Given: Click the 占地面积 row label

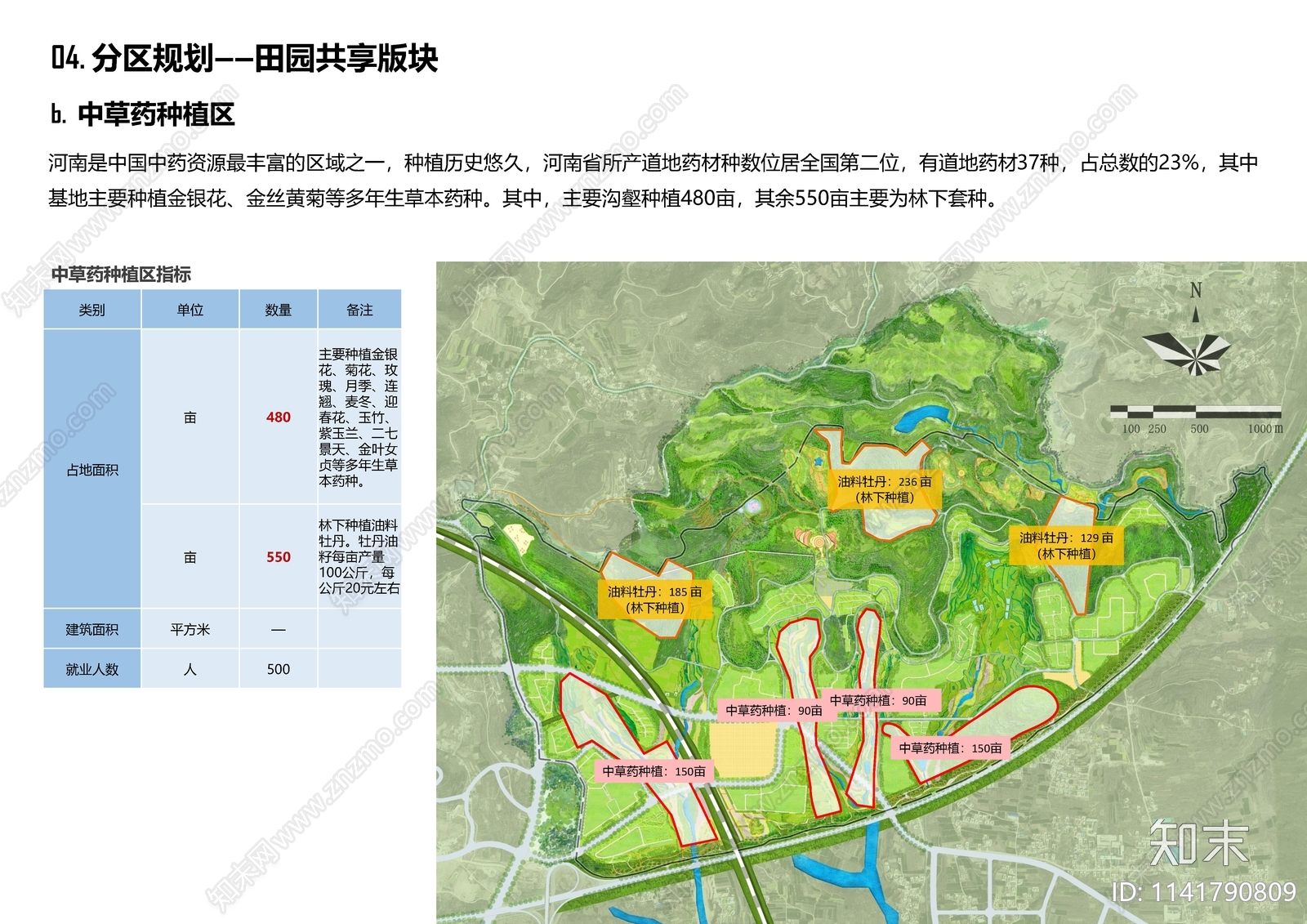Looking at the screenshot, I should (x=92, y=470).
